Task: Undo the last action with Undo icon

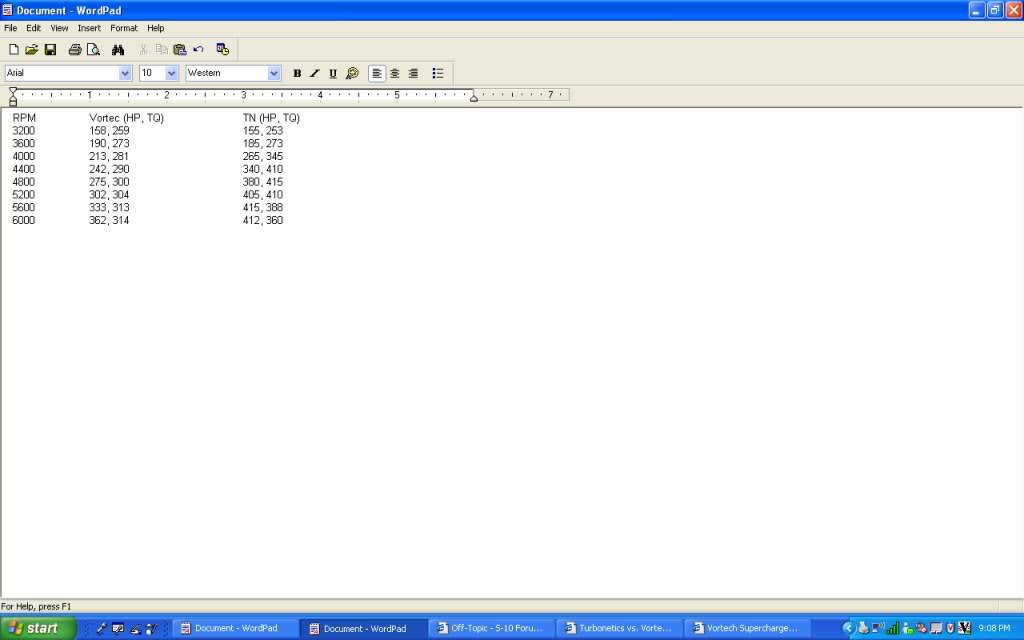Action: (198, 50)
